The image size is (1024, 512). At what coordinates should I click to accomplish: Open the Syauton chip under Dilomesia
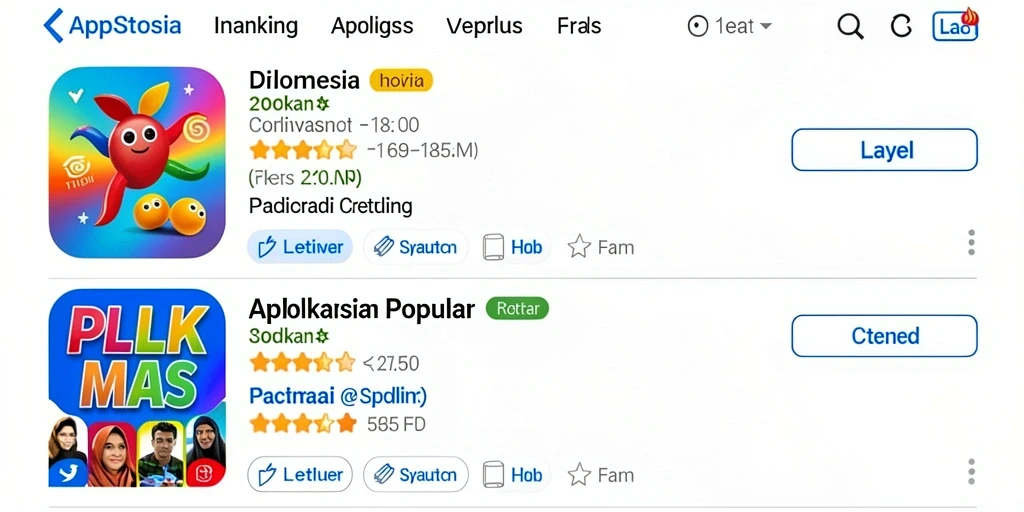[415, 248]
